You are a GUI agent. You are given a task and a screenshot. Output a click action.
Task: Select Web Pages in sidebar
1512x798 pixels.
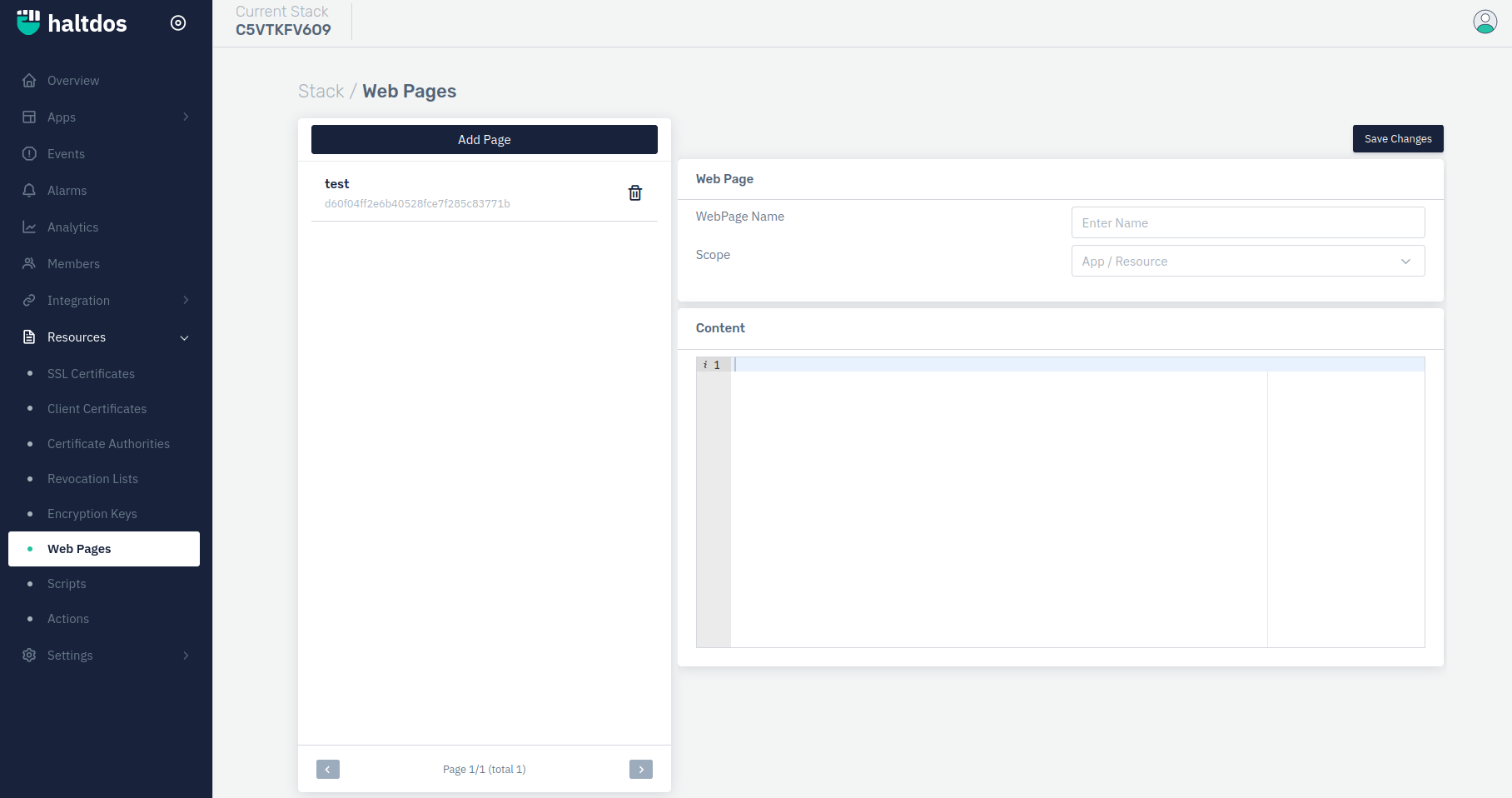104,549
